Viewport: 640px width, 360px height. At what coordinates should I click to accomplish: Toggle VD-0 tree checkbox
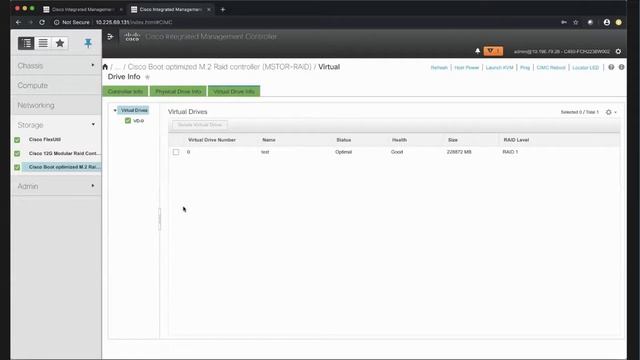pyautogui.click(x=128, y=121)
